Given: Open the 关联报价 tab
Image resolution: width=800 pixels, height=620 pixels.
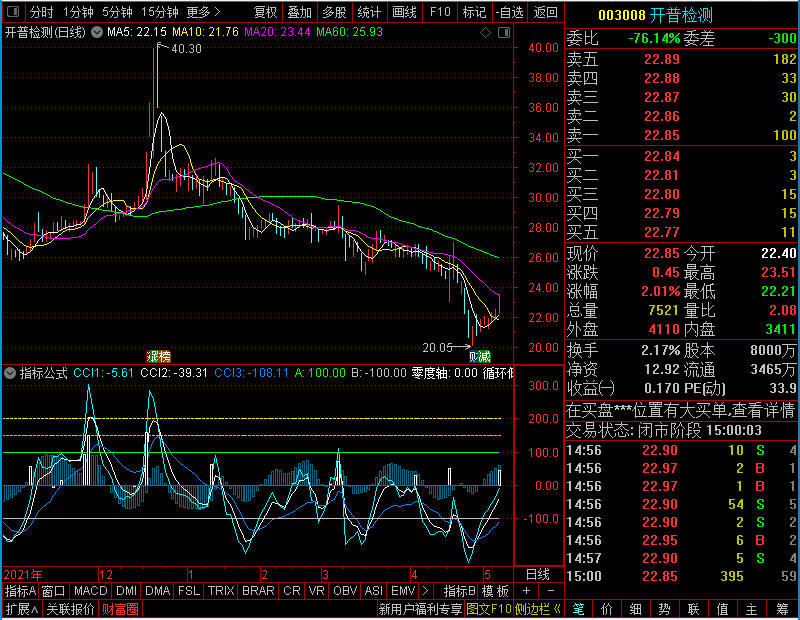Looking at the screenshot, I should [x=70, y=609].
